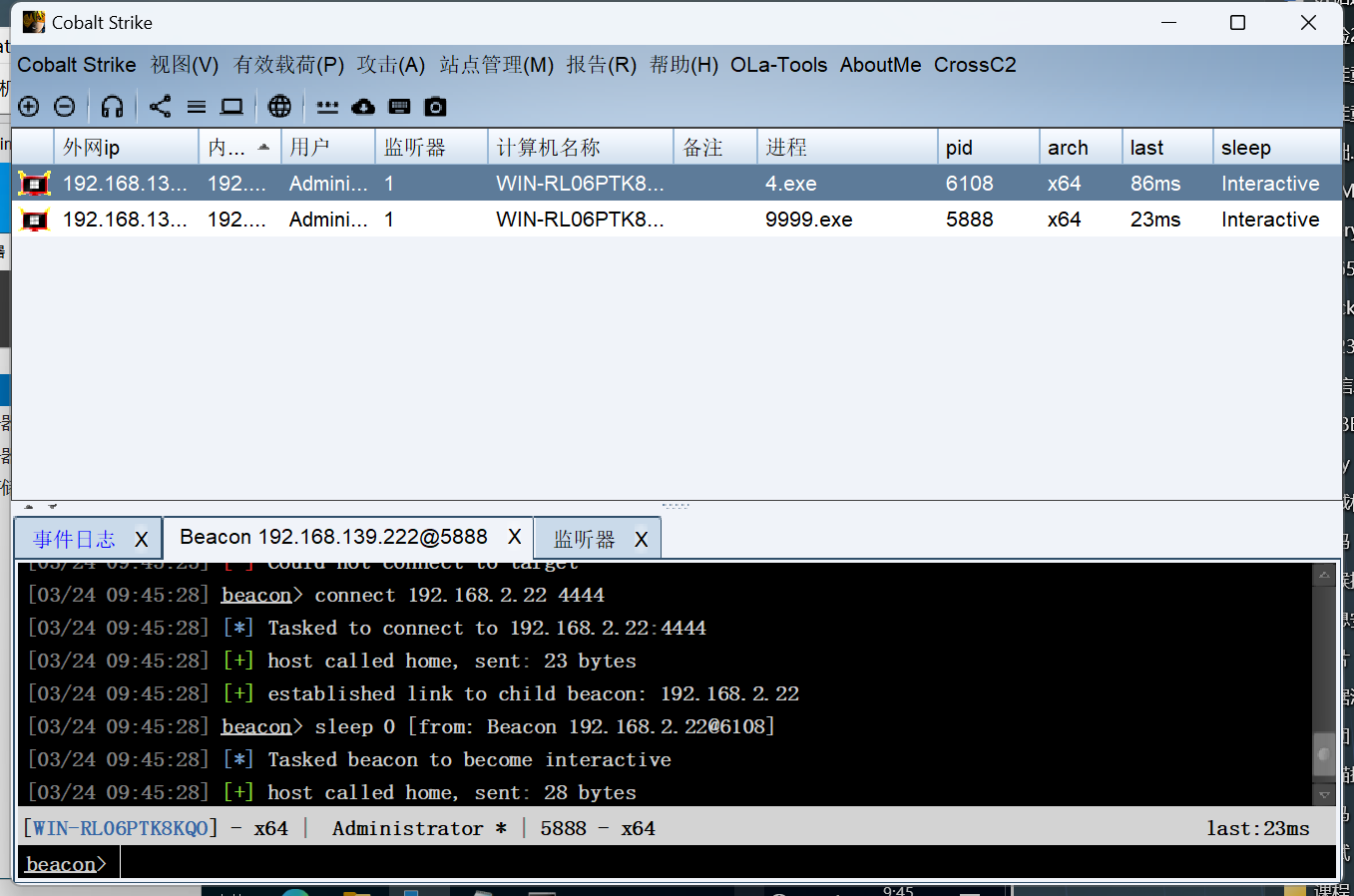Click 'last:23ms' in status bar
Image resolution: width=1354 pixels, height=896 pixels.
coord(1258,828)
